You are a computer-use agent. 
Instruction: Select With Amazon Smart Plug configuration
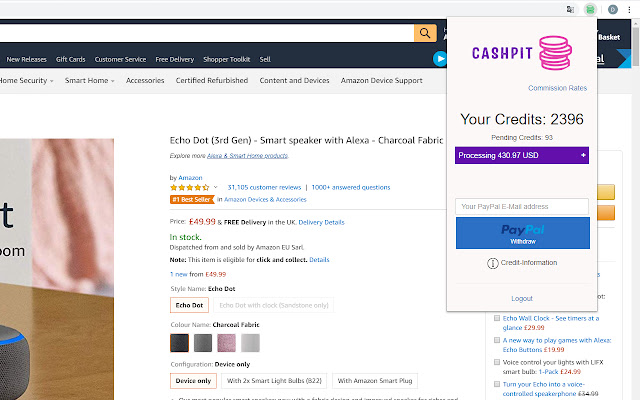[375, 381]
